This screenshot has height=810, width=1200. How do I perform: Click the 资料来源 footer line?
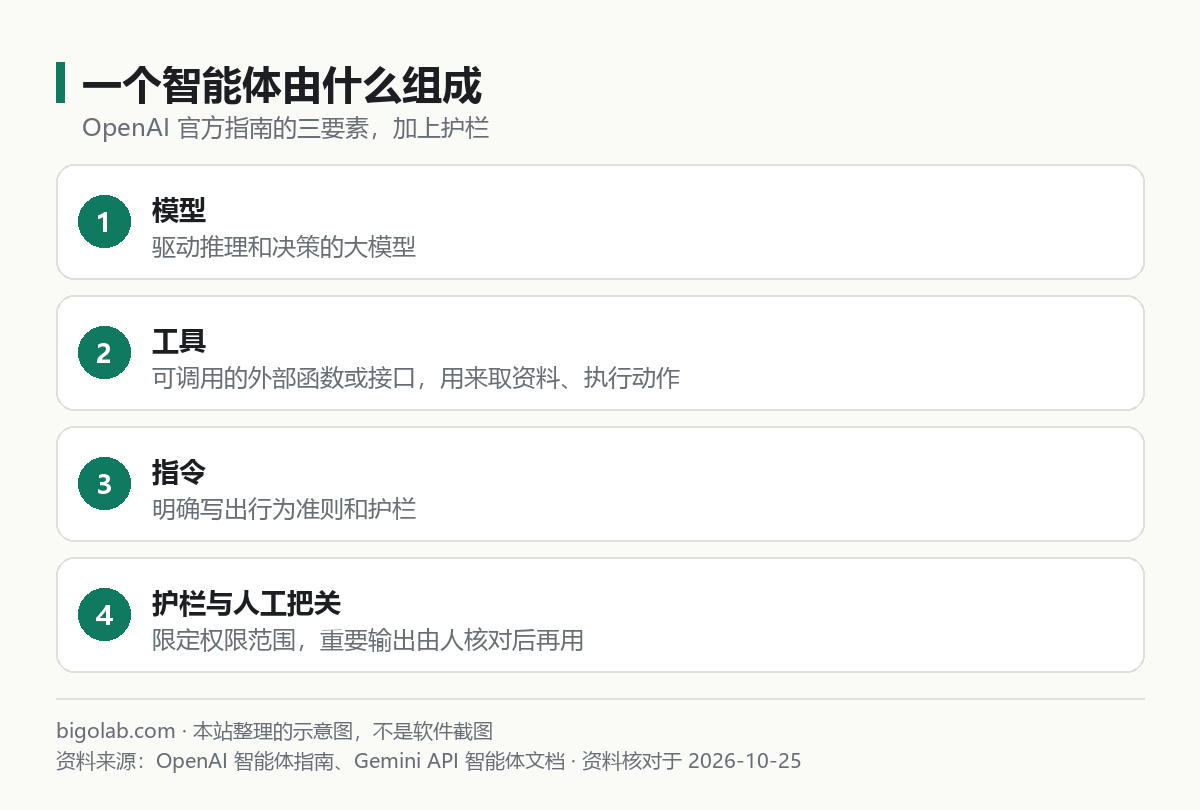[429, 760]
